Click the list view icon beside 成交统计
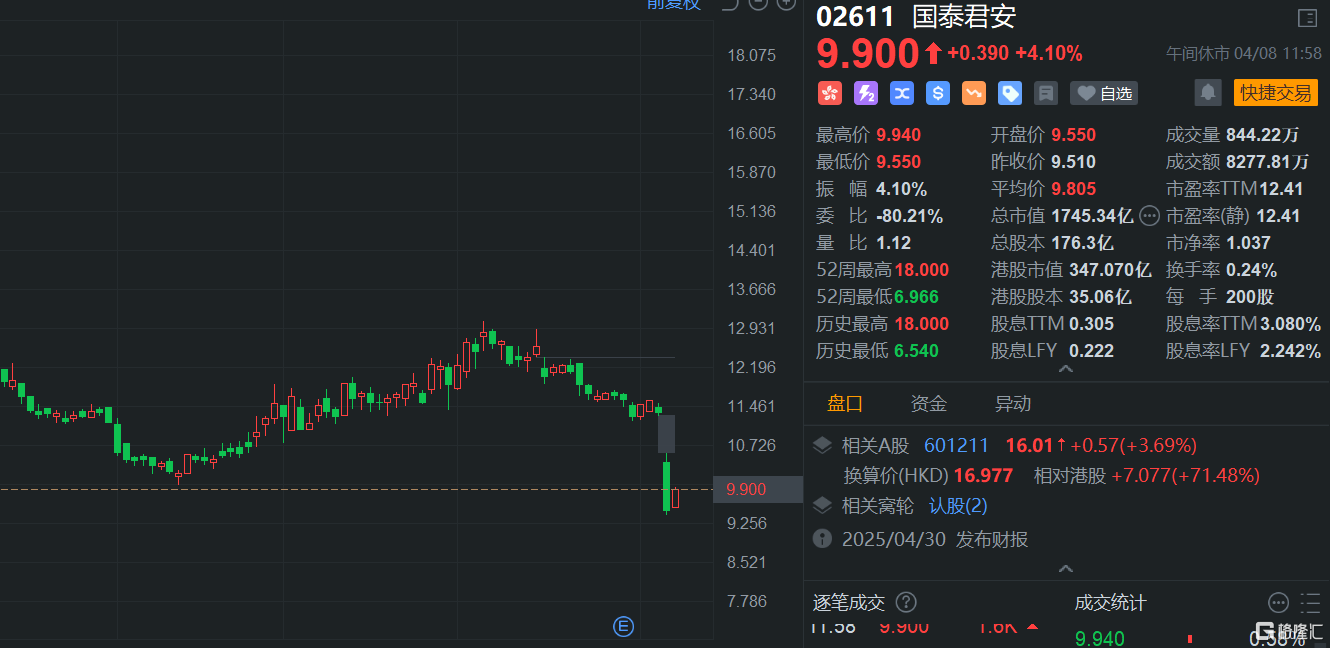Image resolution: width=1330 pixels, height=648 pixels. [x=1310, y=602]
